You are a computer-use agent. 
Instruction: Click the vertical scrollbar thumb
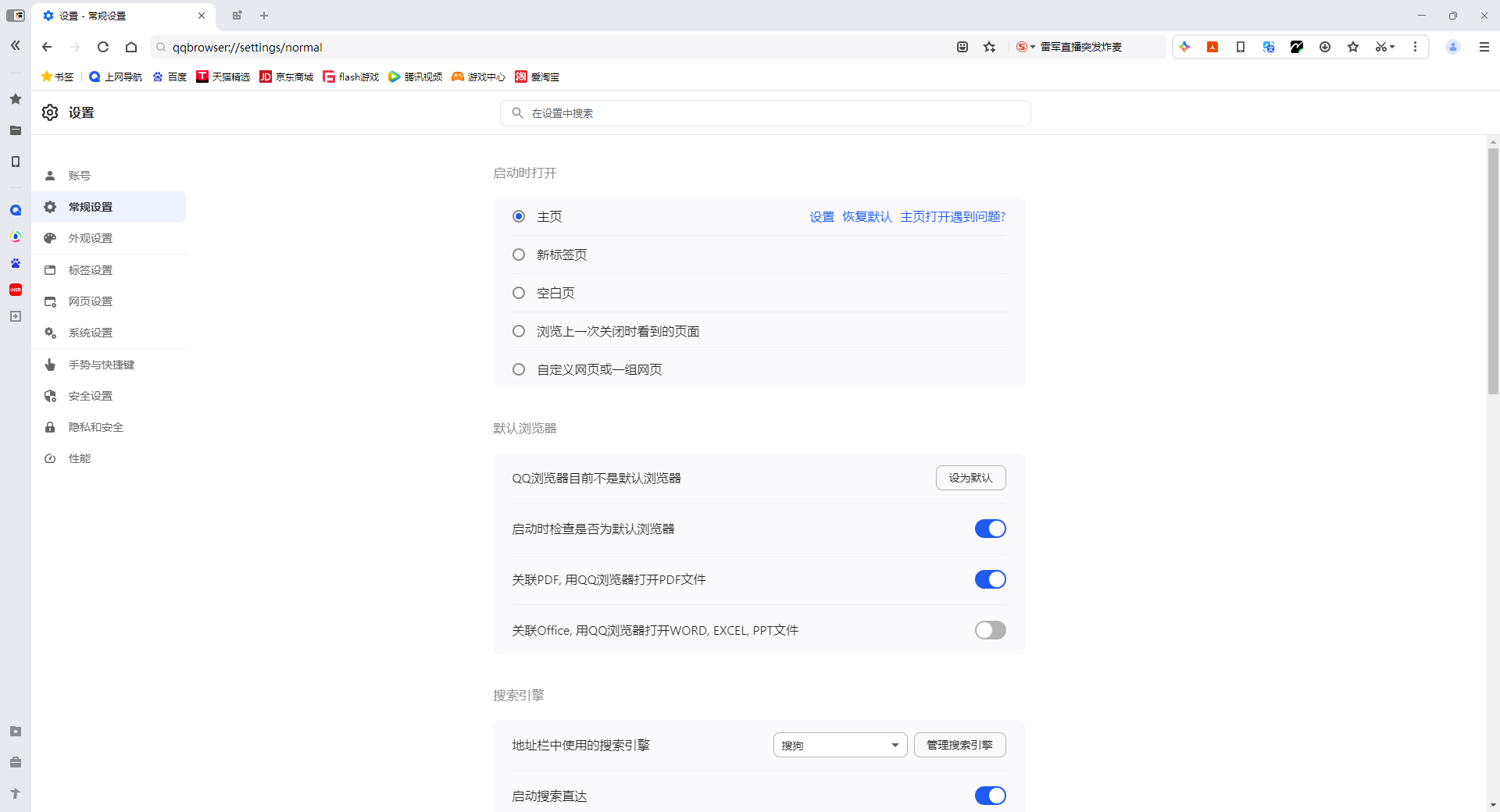tap(1493, 271)
